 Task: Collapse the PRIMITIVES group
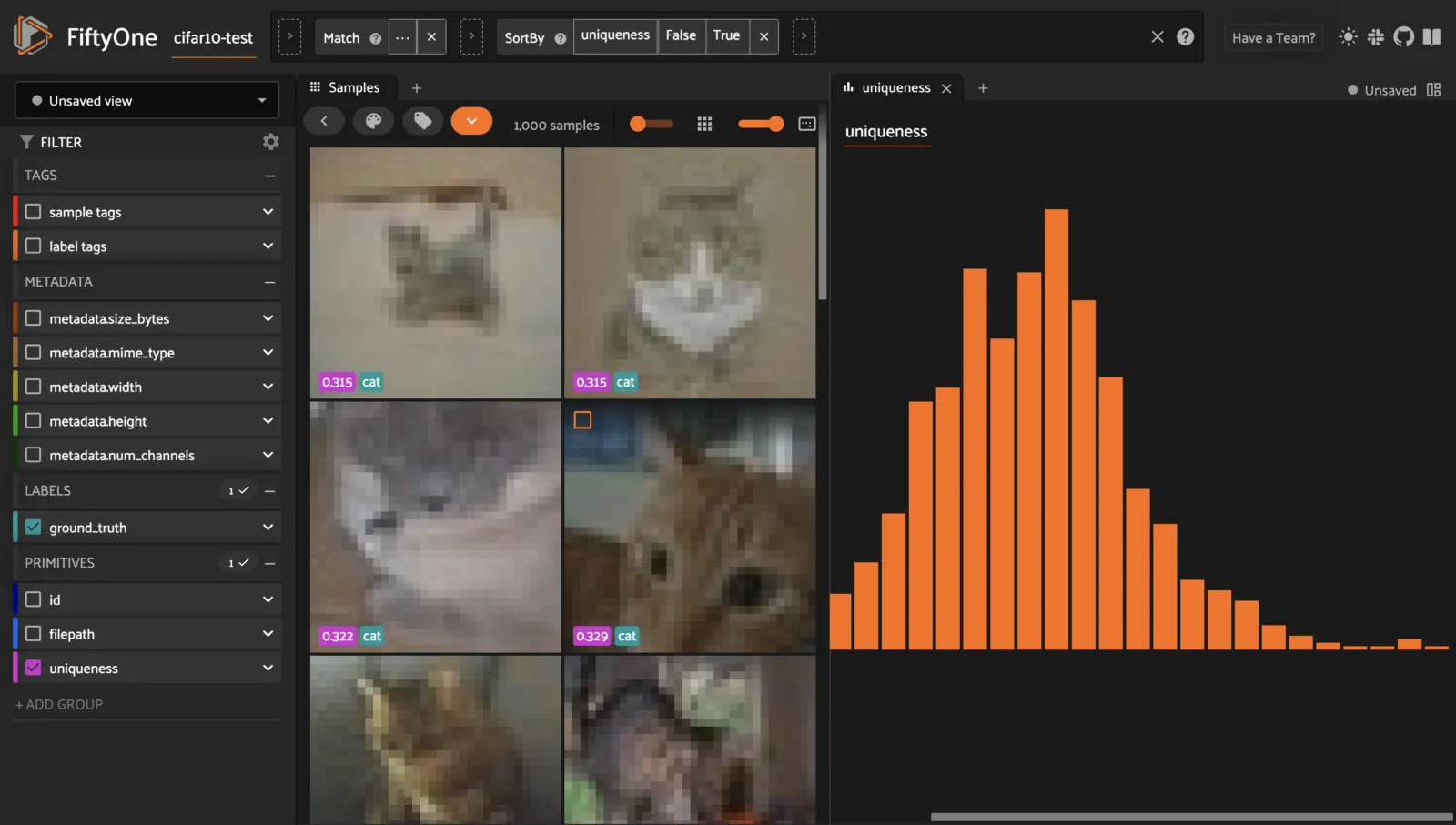[x=269, y=563]
